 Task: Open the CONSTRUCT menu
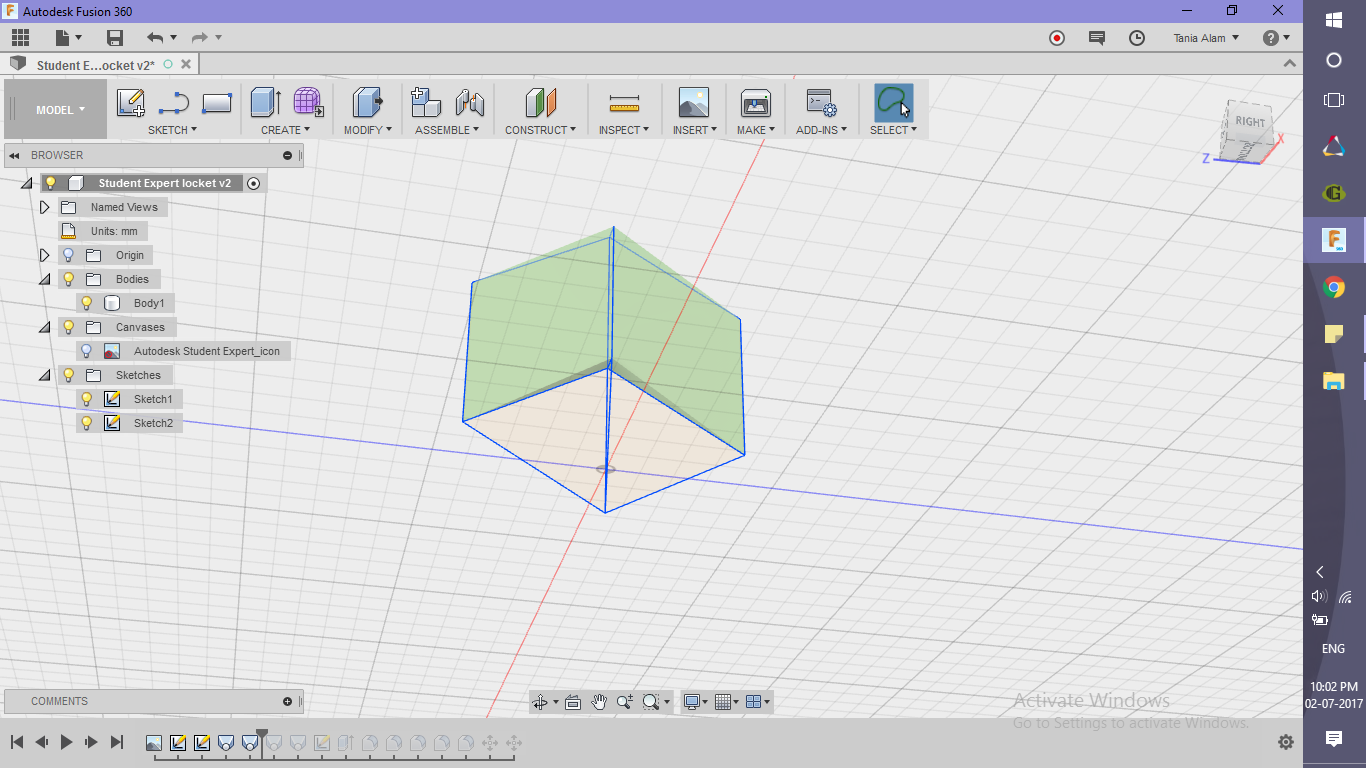click(540, 130)
